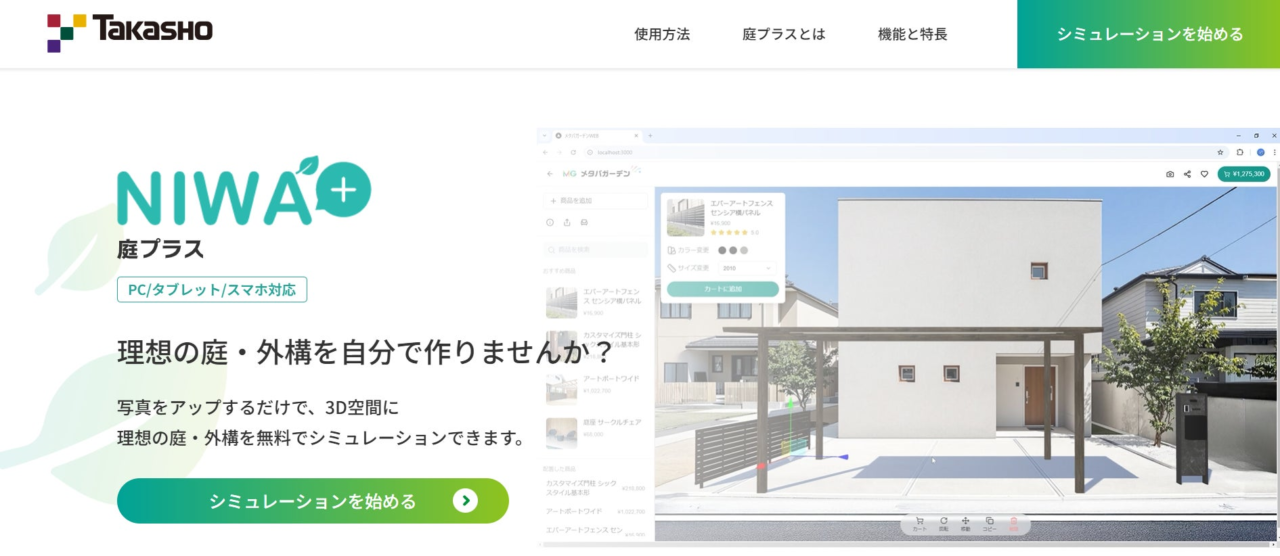The width and height of the screenshot is (1280, 556).
Task: Click the profile avatar in the demo browser toolbar
Action: [x=1261, y=152]
